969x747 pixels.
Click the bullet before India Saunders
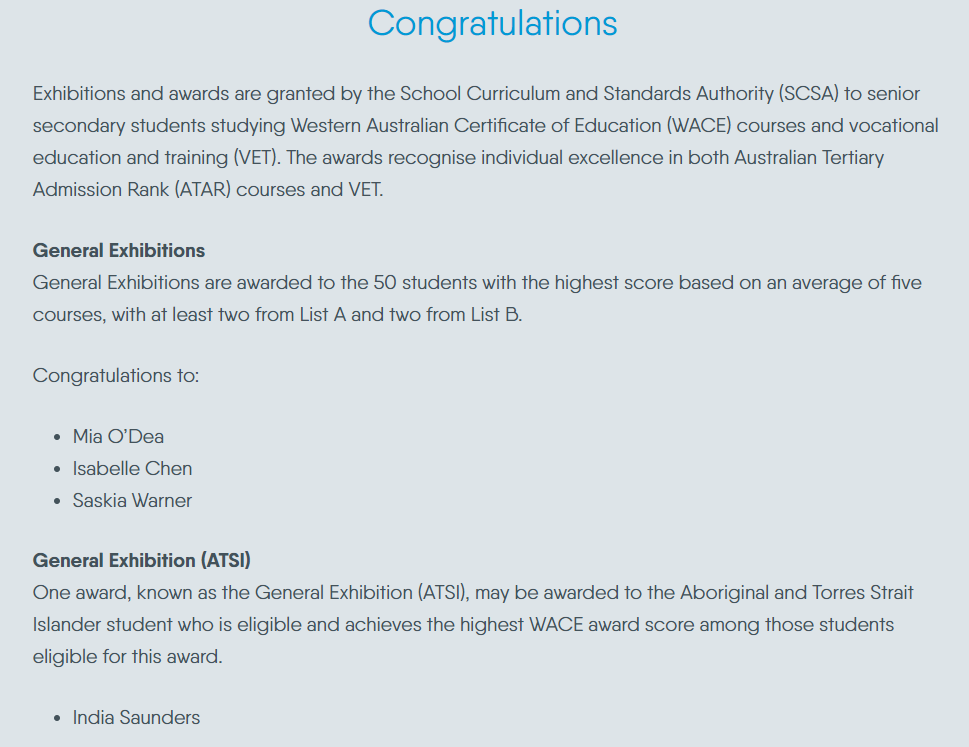pos(57,719)
